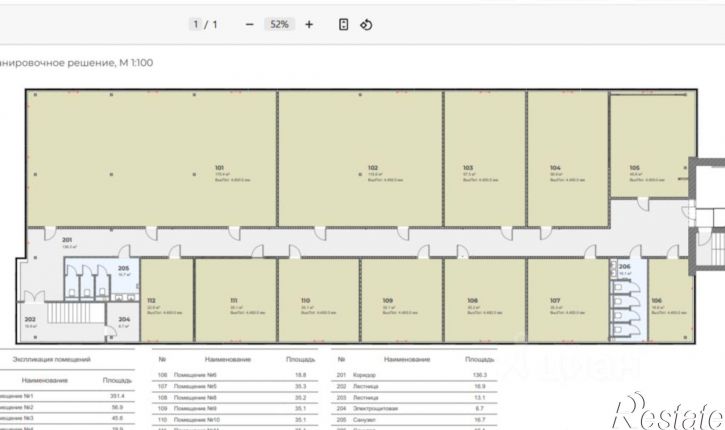725x430 pixels.
Task: Select restroom 205 on the floor plan
Action: tap(123, 270)
